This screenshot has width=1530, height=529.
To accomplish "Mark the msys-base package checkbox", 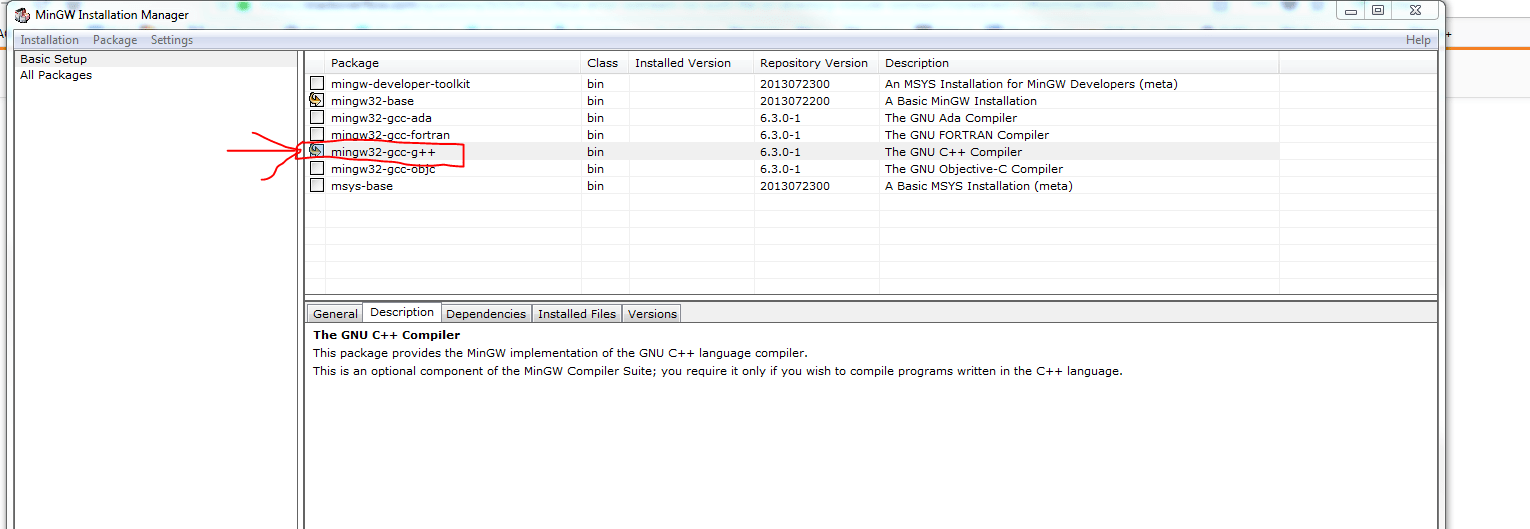I will coord(317,186).
